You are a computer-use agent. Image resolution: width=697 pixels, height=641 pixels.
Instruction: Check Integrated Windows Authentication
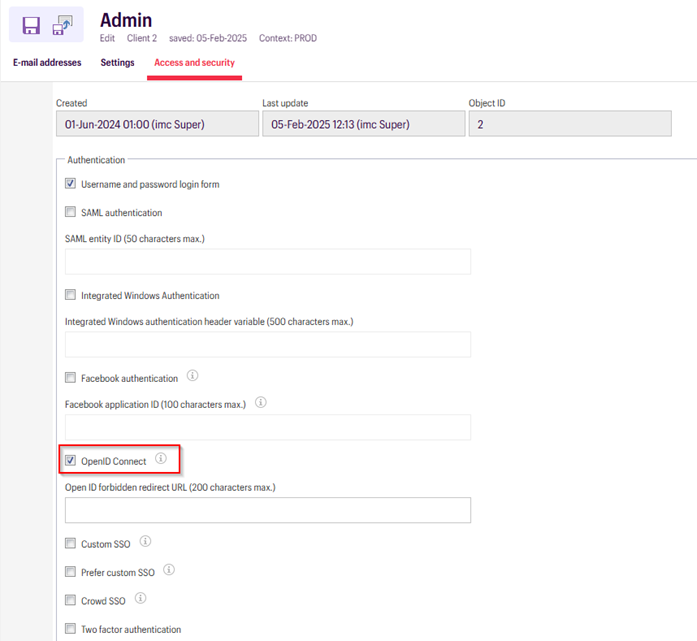tap(70, 295)
